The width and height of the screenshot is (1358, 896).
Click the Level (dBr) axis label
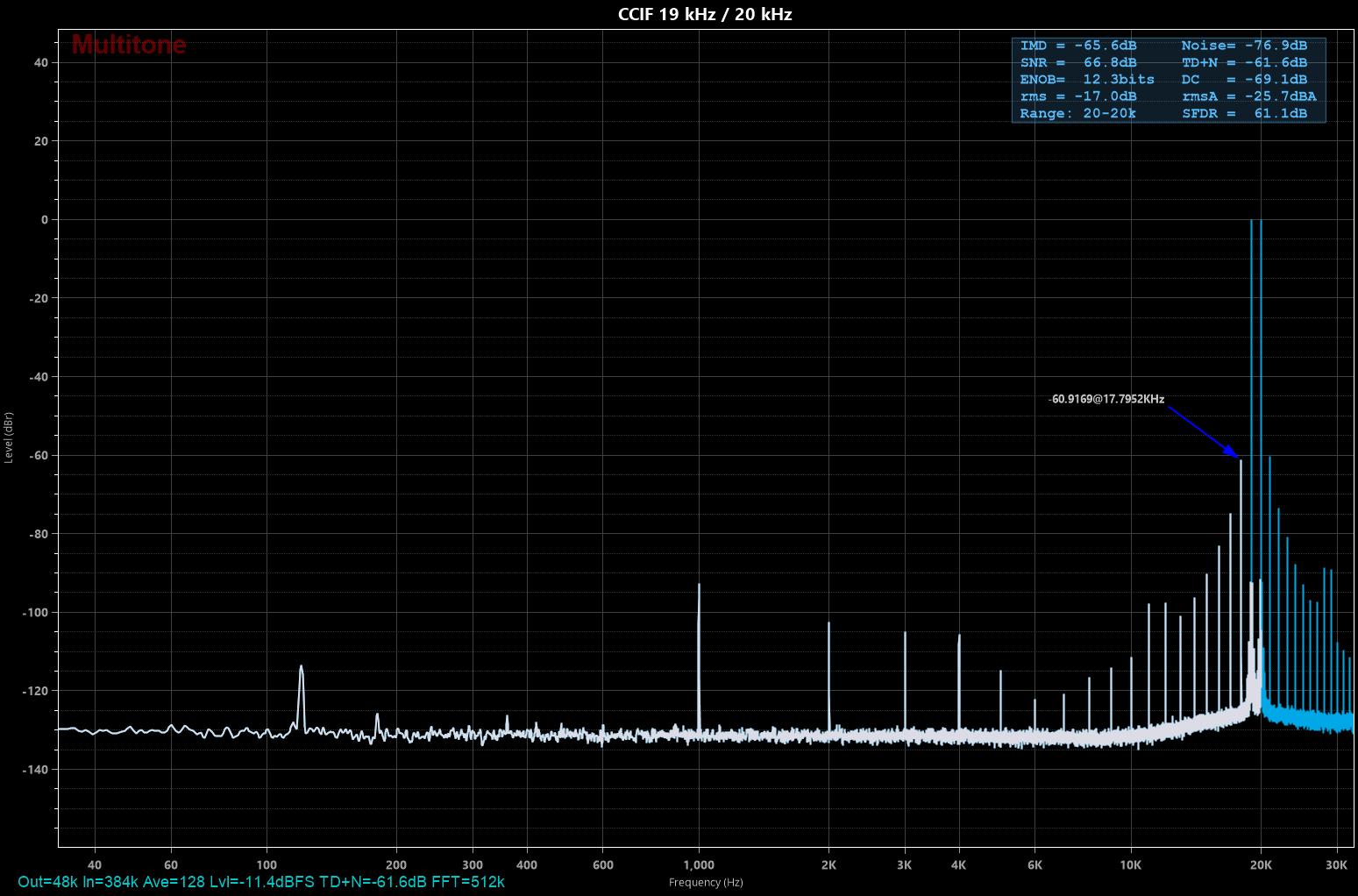coord(9,437)
